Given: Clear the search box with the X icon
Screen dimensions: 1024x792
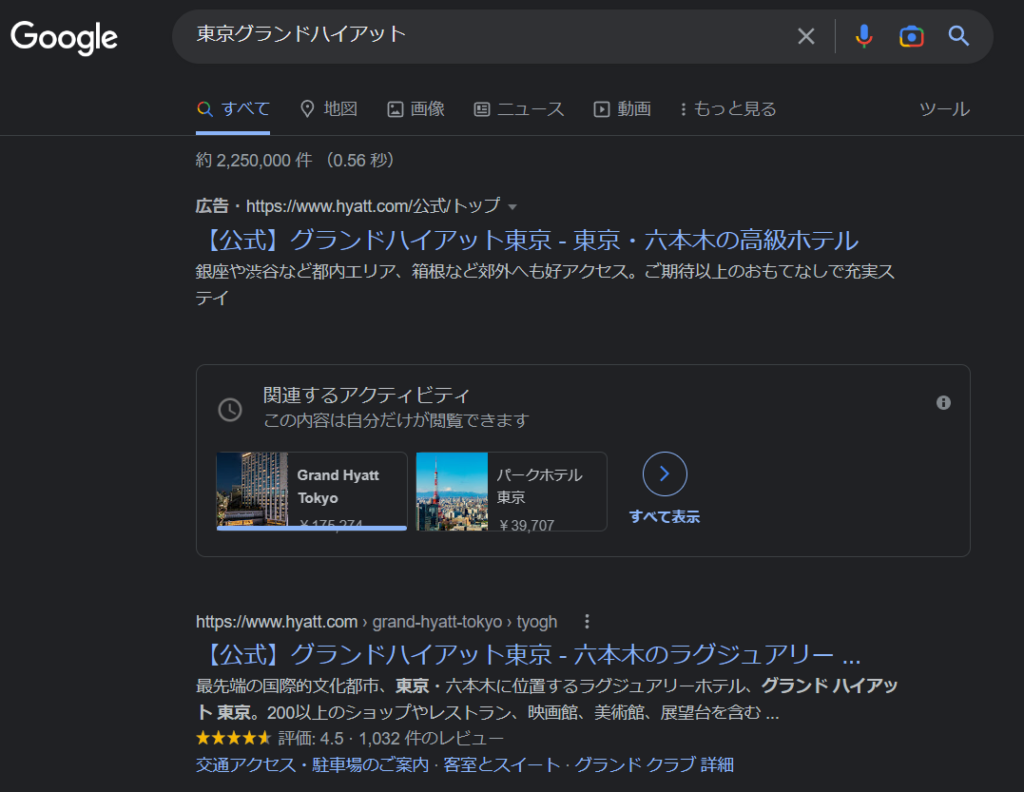Looking at the screenshot, I should [806, 36].
